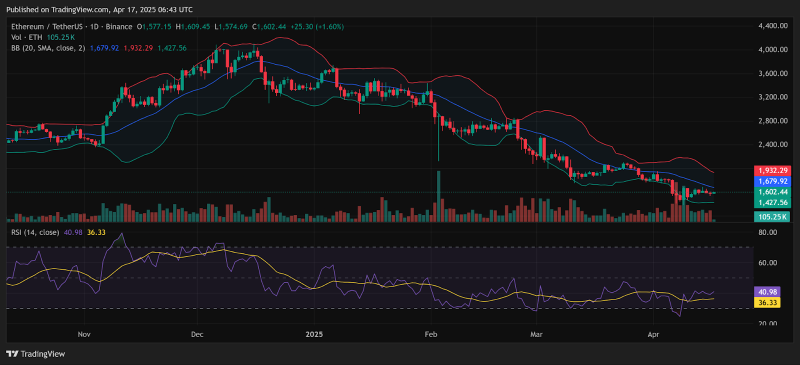This screenshot has width=800, height=365.
Task: Click the red 1,932.29 upper band price tag
Action: (771, 169)
